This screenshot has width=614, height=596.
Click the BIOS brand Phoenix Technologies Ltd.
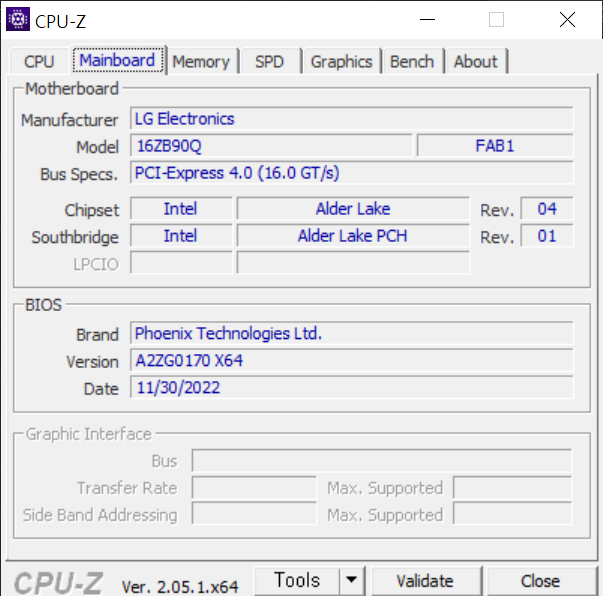(352, 333)
